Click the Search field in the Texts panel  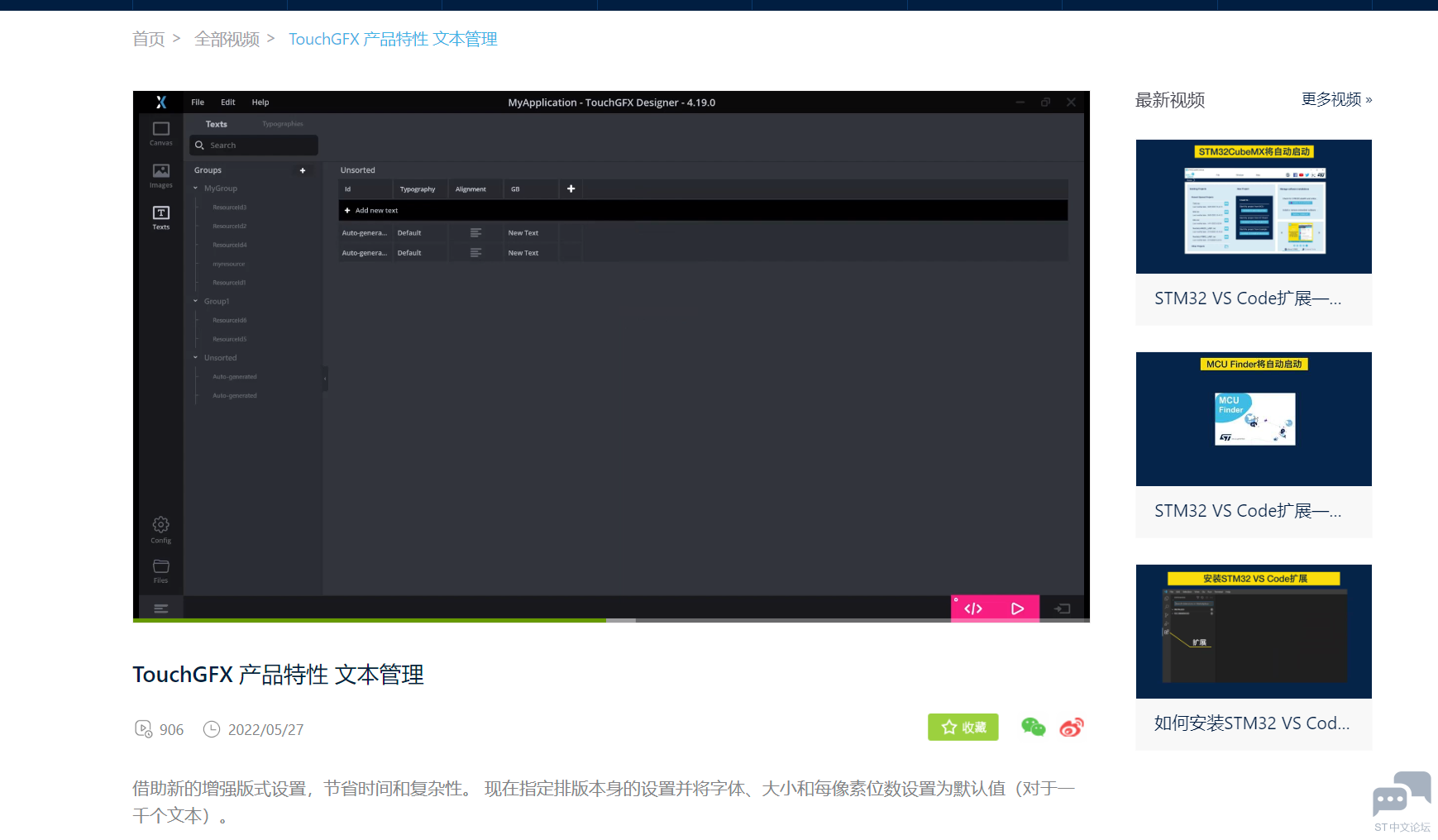pos(254,146)
